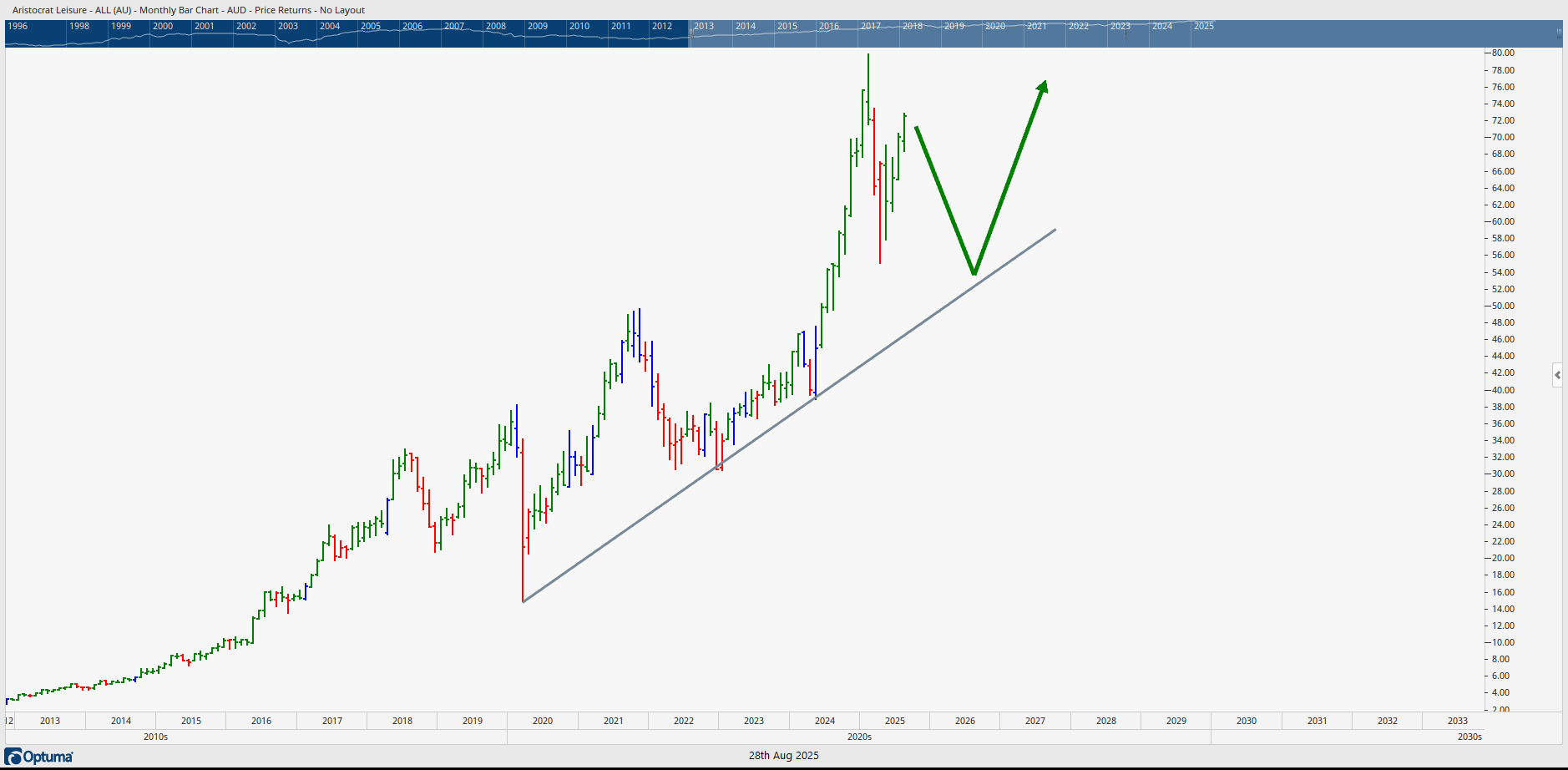Click 2024 in the top overview strip
Viewport: 1568px width, 770px height.
(1162, 26)
